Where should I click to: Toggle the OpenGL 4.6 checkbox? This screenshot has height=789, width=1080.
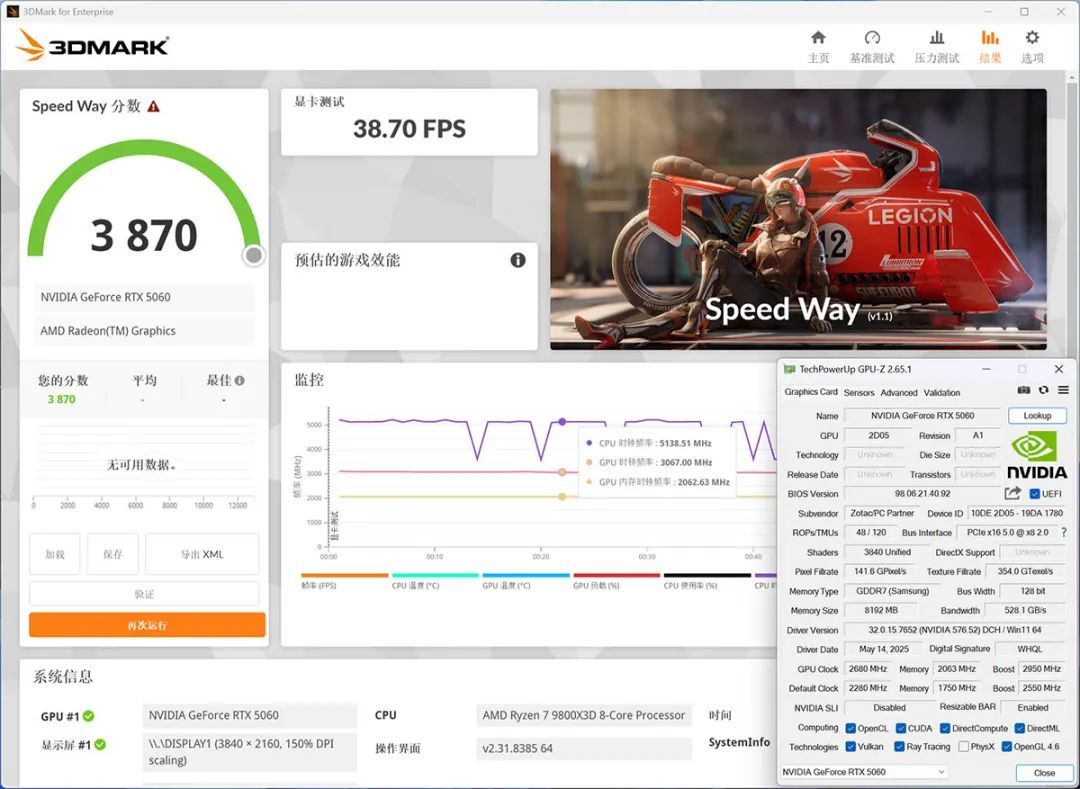[1006, 746]
